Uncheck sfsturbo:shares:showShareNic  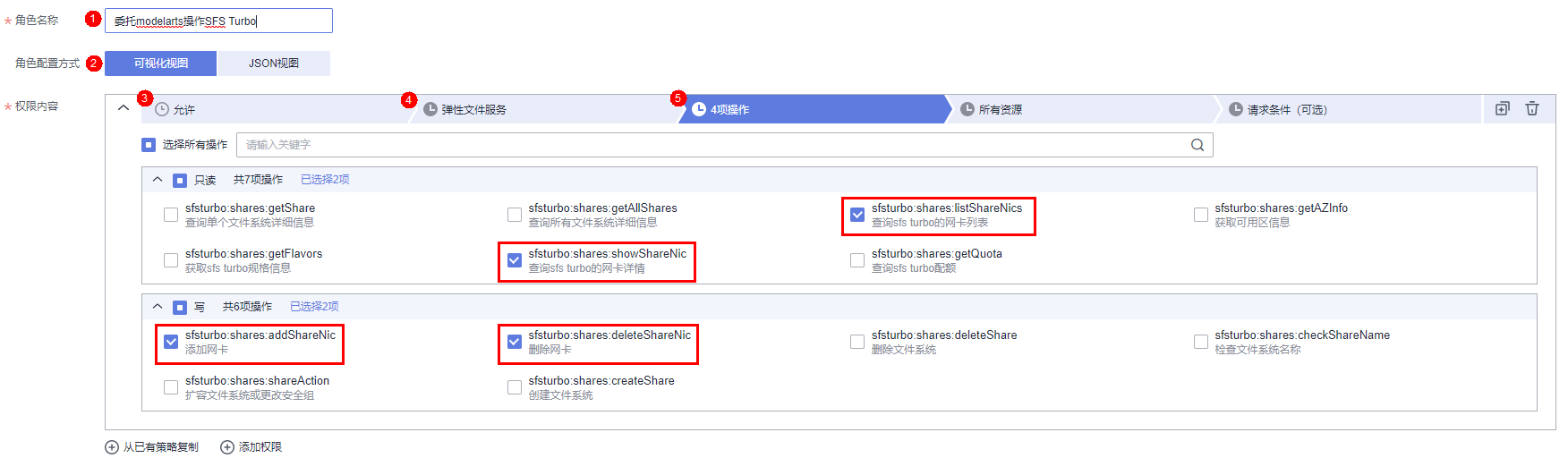515,260
